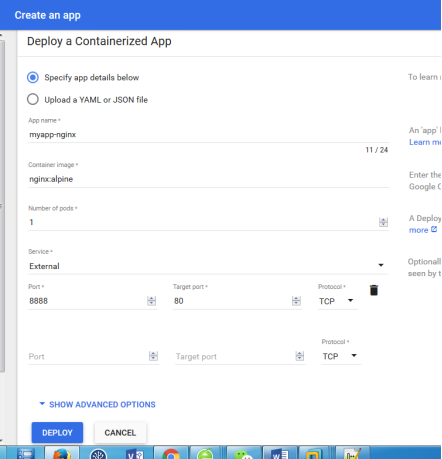Use the stepper on the target port 80 field
The width and height of the screenshot is (442, 459).
coord(296,301)
